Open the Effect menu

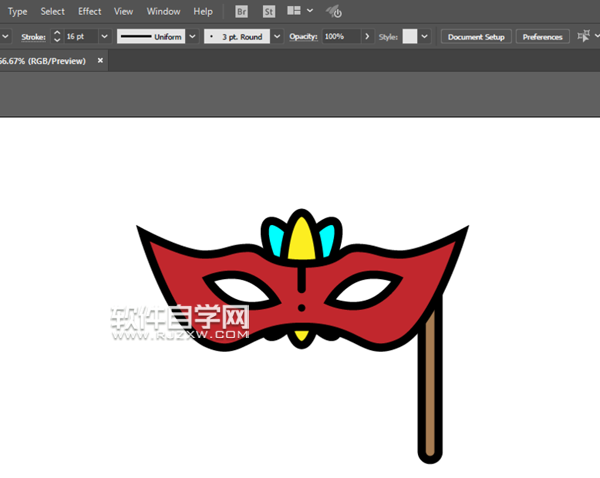point(90,11)
